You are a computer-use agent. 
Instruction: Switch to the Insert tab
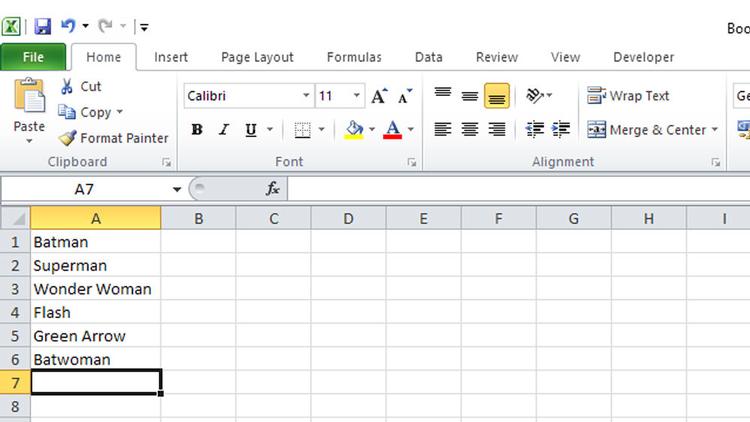click(x=171, y=57)
